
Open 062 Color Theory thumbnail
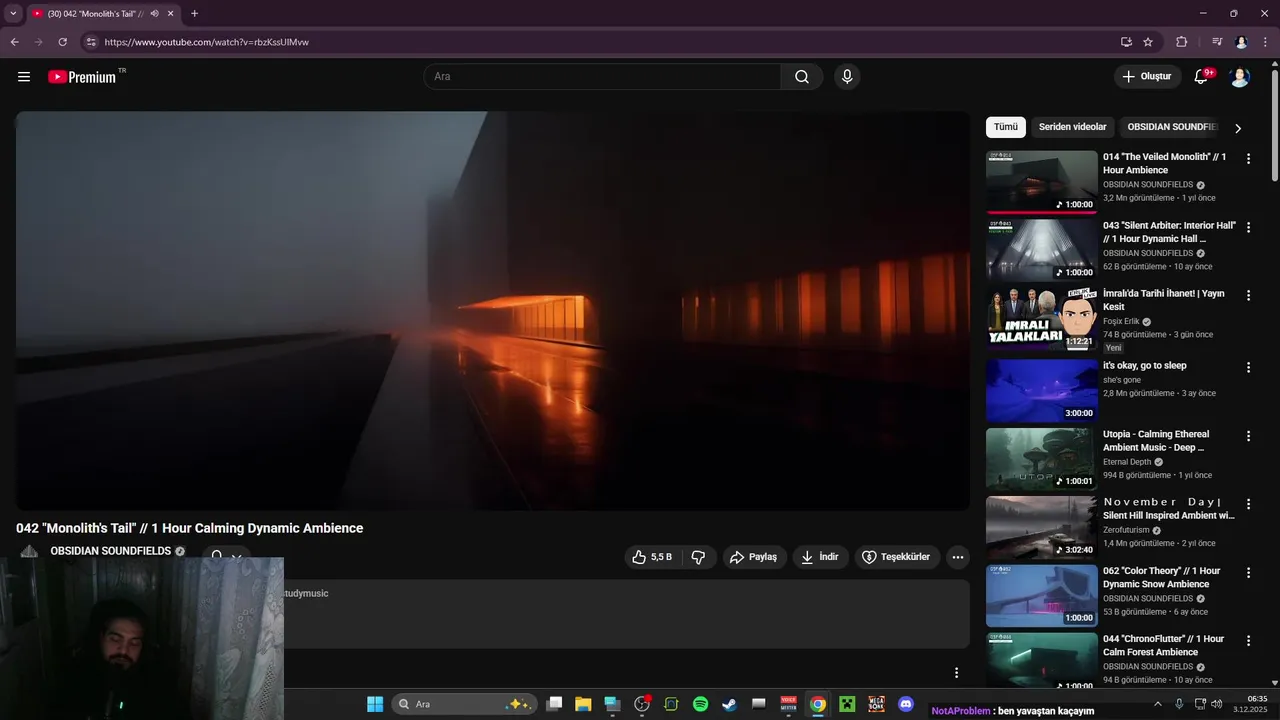pyautogui.click(x=1041, y=595)
